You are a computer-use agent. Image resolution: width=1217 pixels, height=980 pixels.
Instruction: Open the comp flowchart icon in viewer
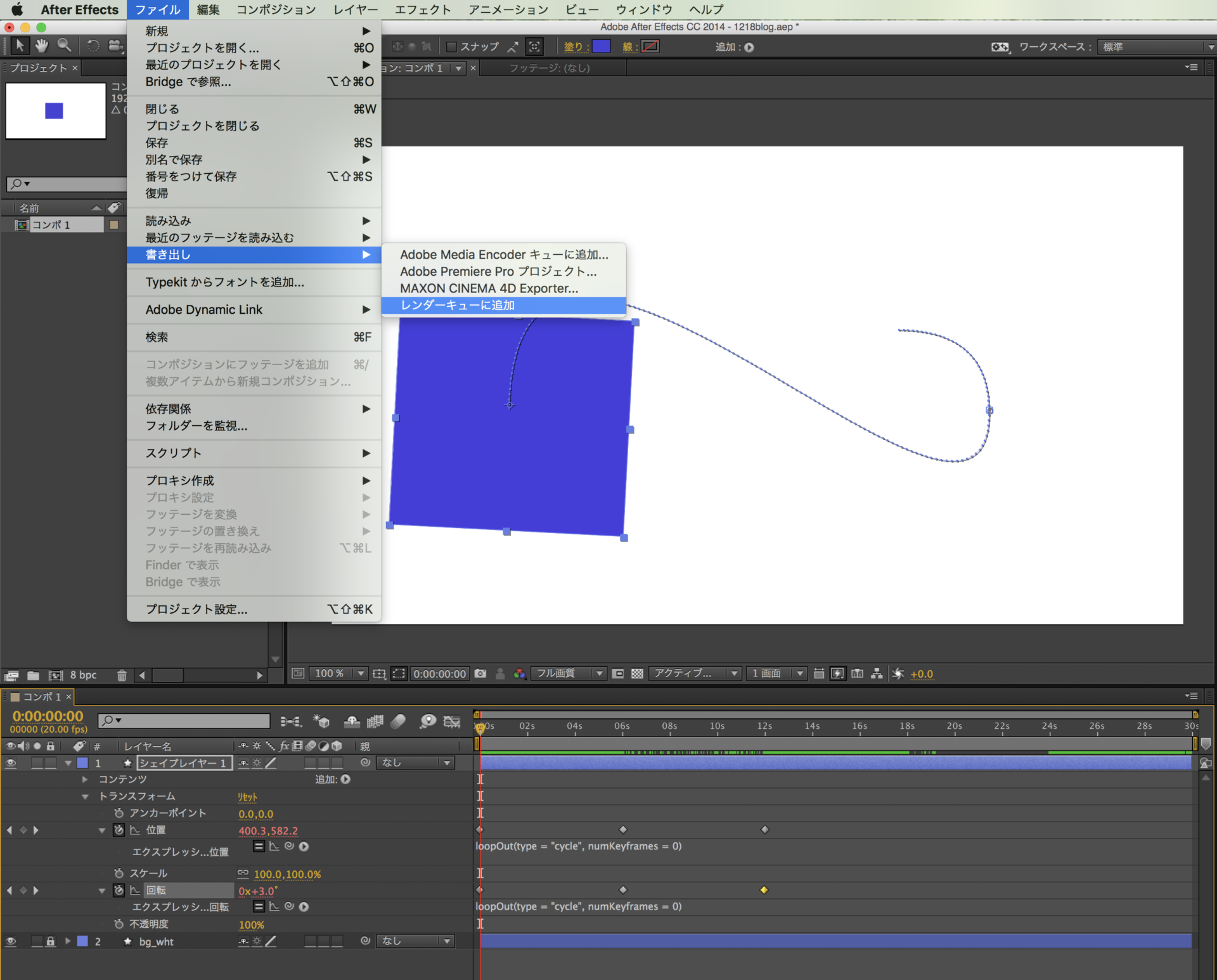(x=877, y=673)
